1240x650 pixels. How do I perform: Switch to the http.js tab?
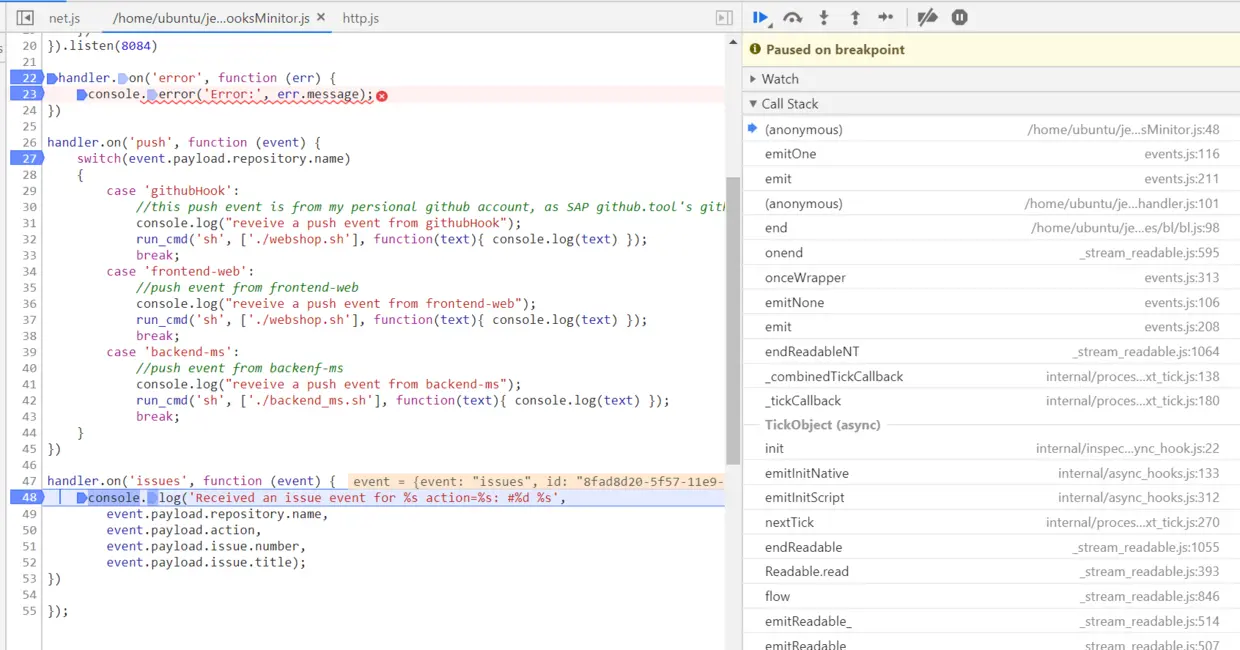pos(360,18)
